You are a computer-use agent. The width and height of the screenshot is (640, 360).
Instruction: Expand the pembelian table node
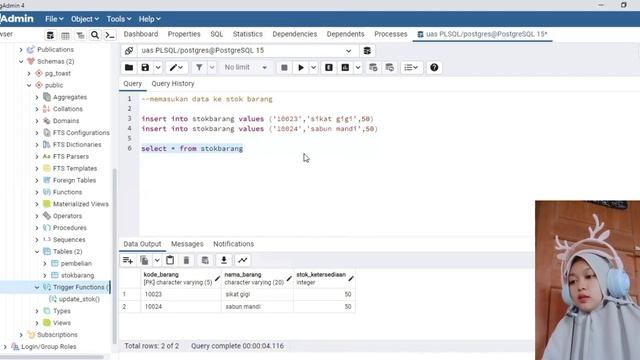click(x=45, y=264)
